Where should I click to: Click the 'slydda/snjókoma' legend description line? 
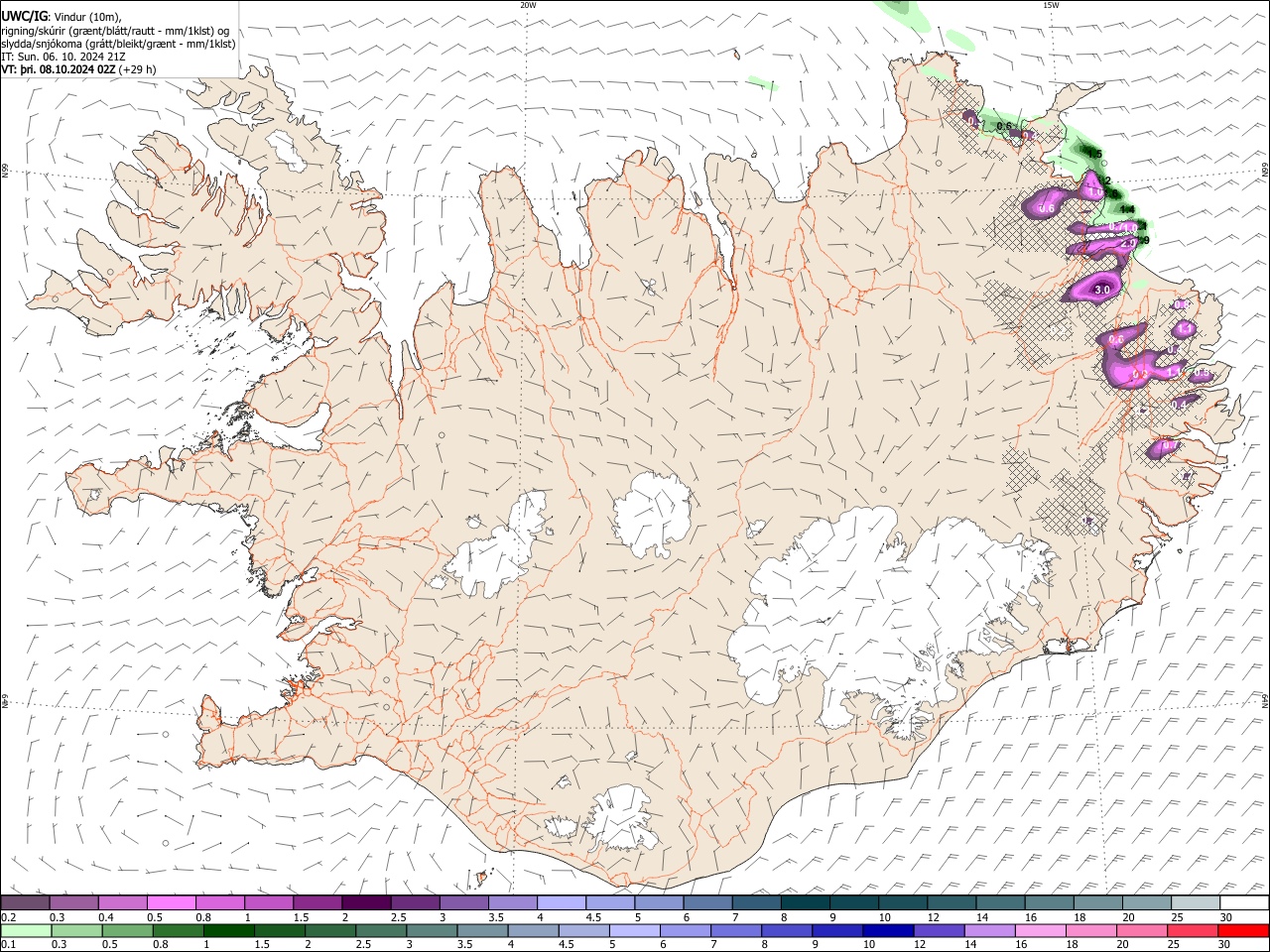point(119,43)
